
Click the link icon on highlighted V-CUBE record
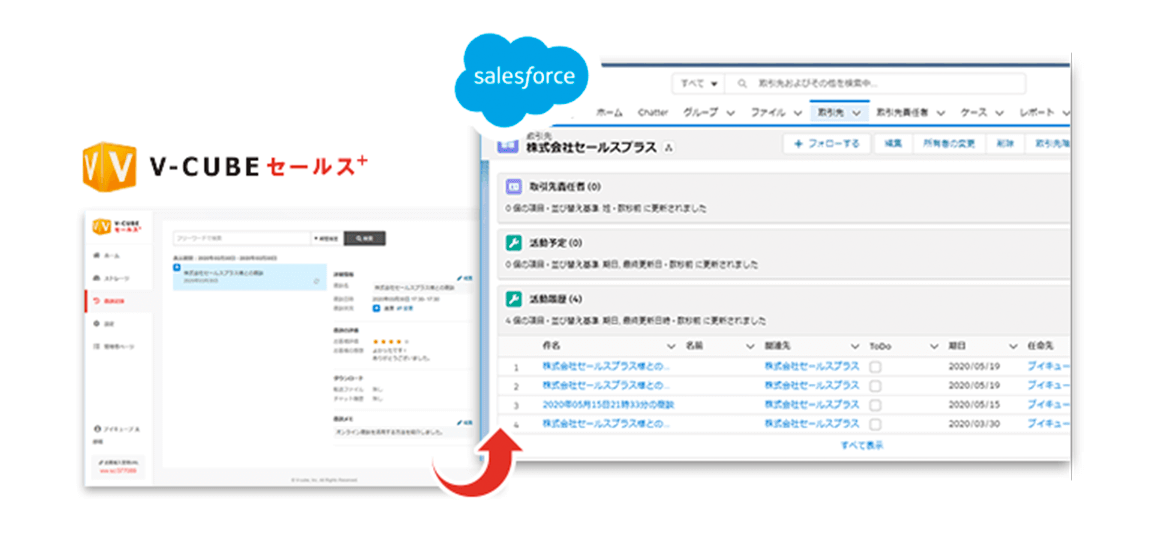316,281
